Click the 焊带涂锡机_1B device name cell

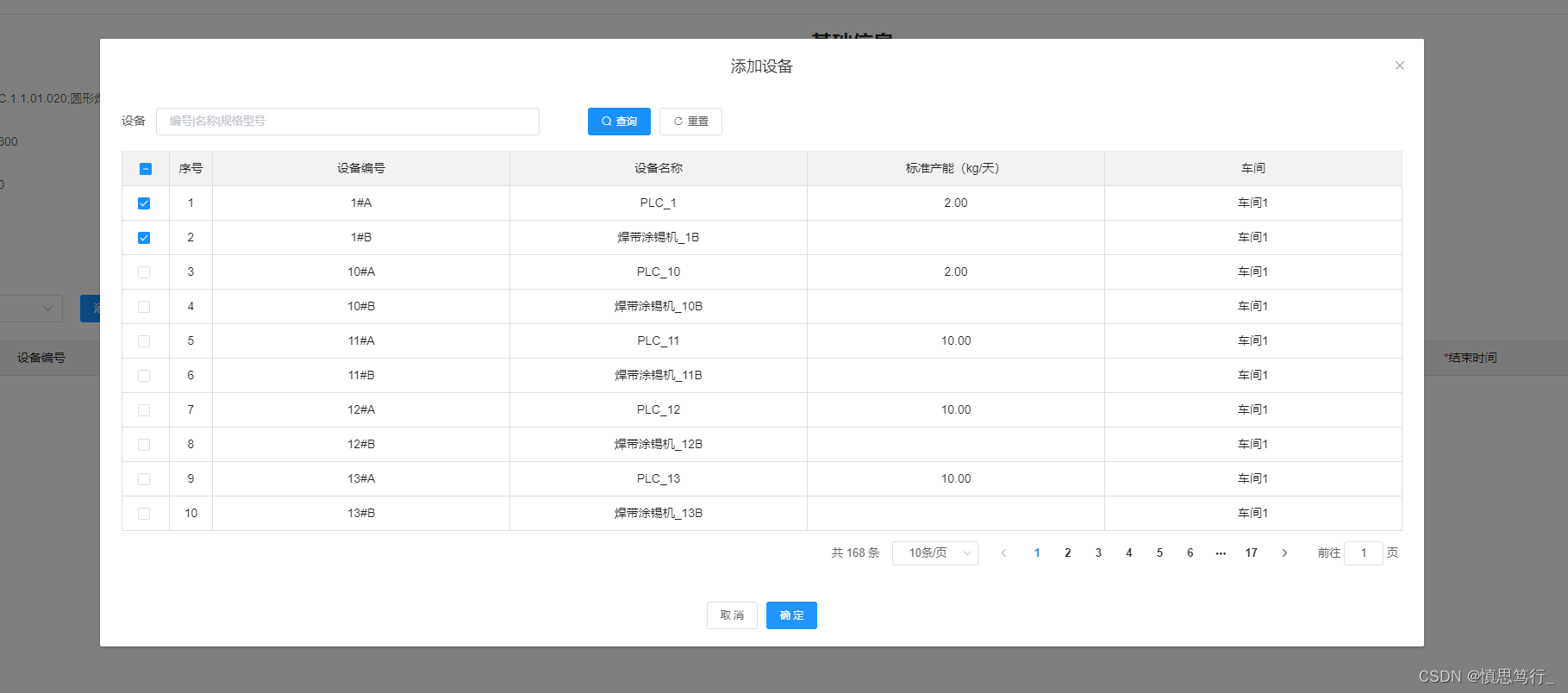pyautogui.click(x=659, y=238)
